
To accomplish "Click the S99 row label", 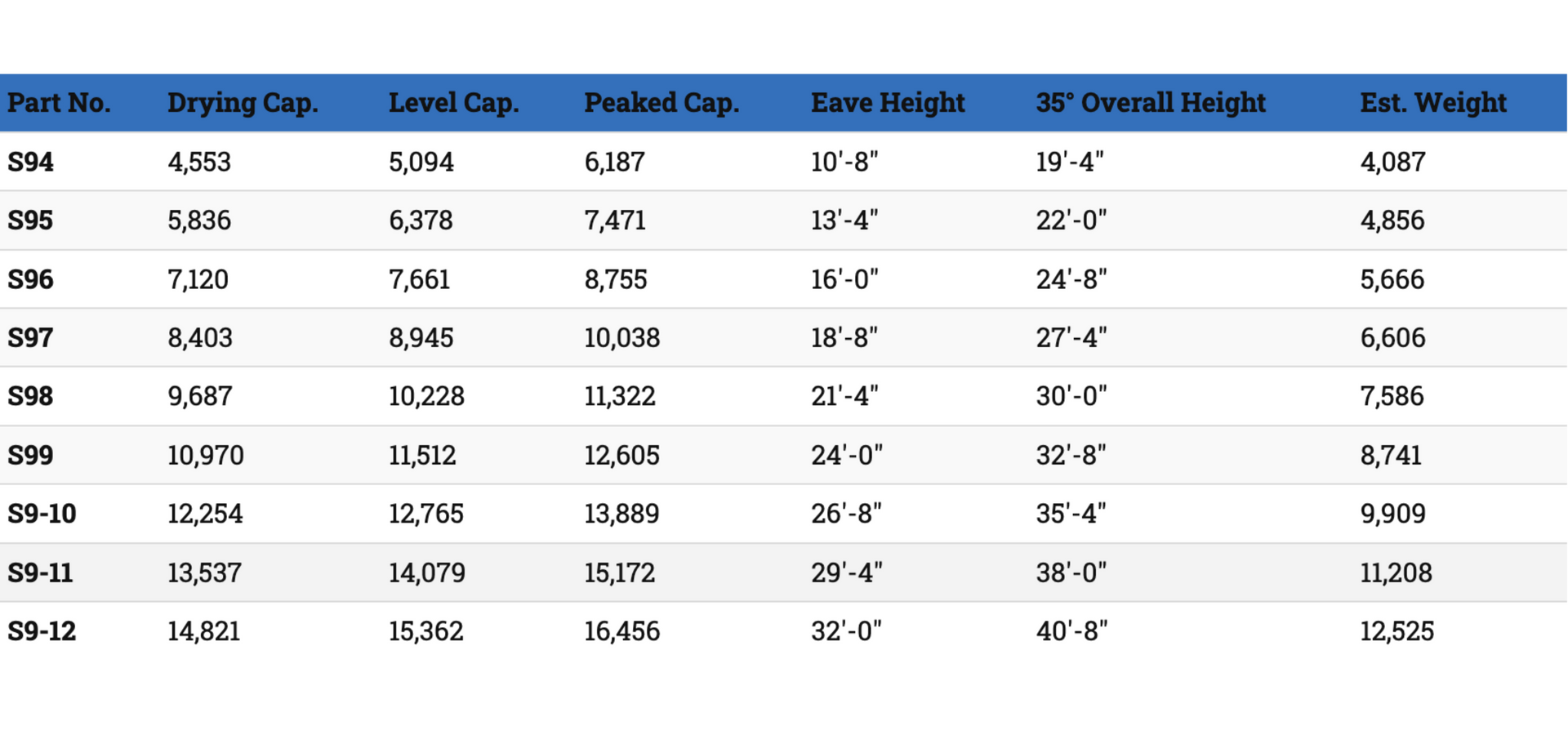I will point(30,455).
